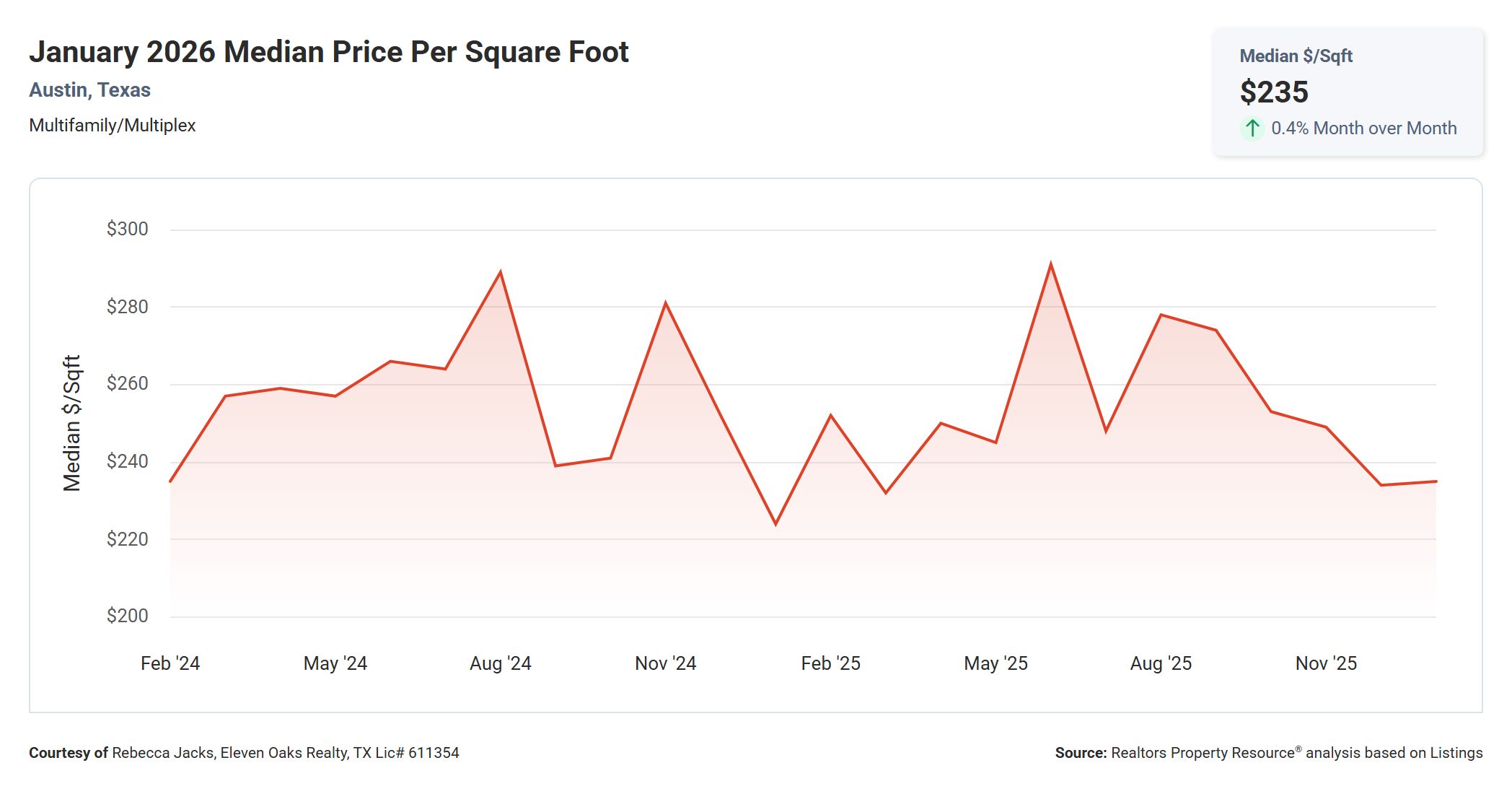
Task: Click the Nov '24 x-axis label
Action: pyautogui.click(x=665, y=663)
